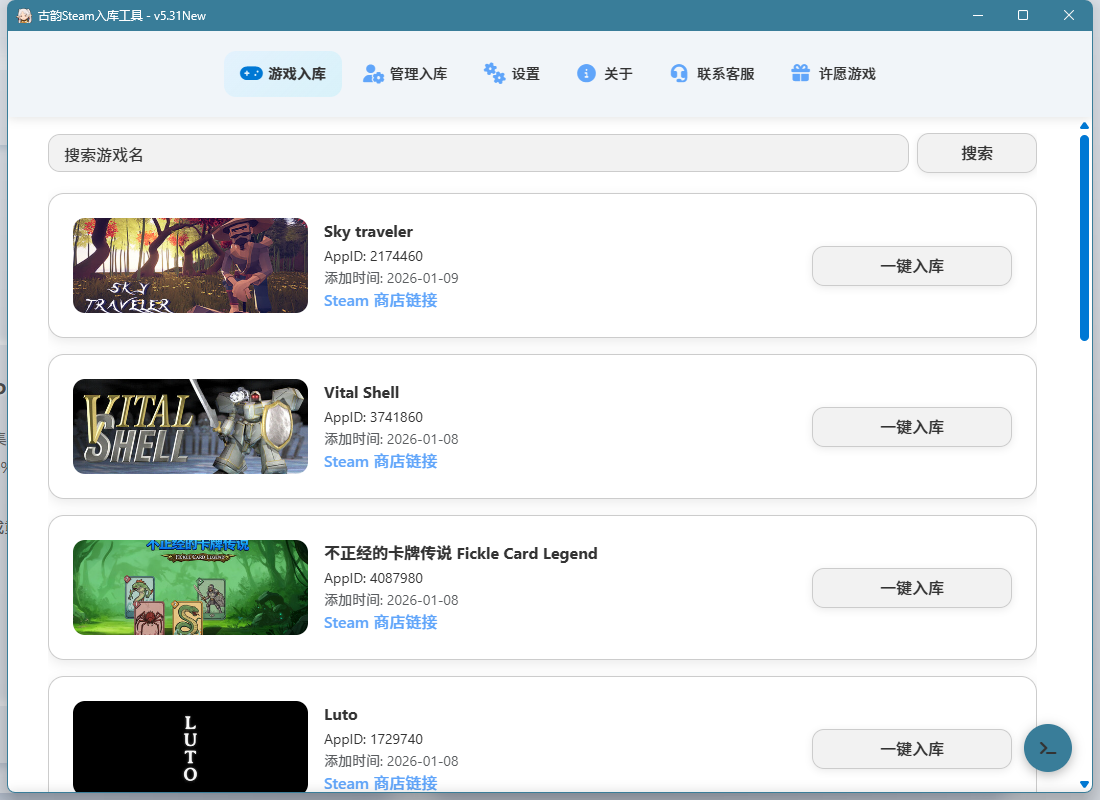The image size is (1100, 800).
Task: Click the 关于 info icon
Action: pyautogui.click(x=585, y=73)
